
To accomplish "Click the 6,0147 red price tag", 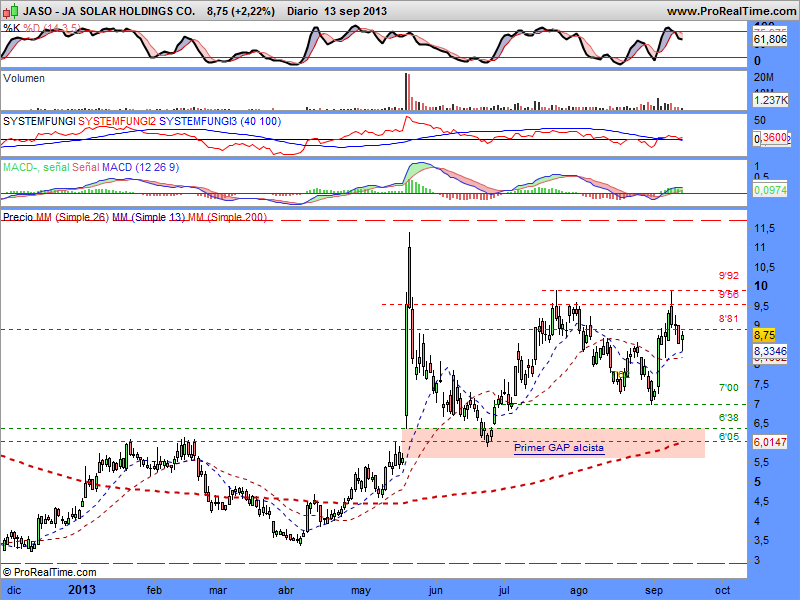I will 770,442.
